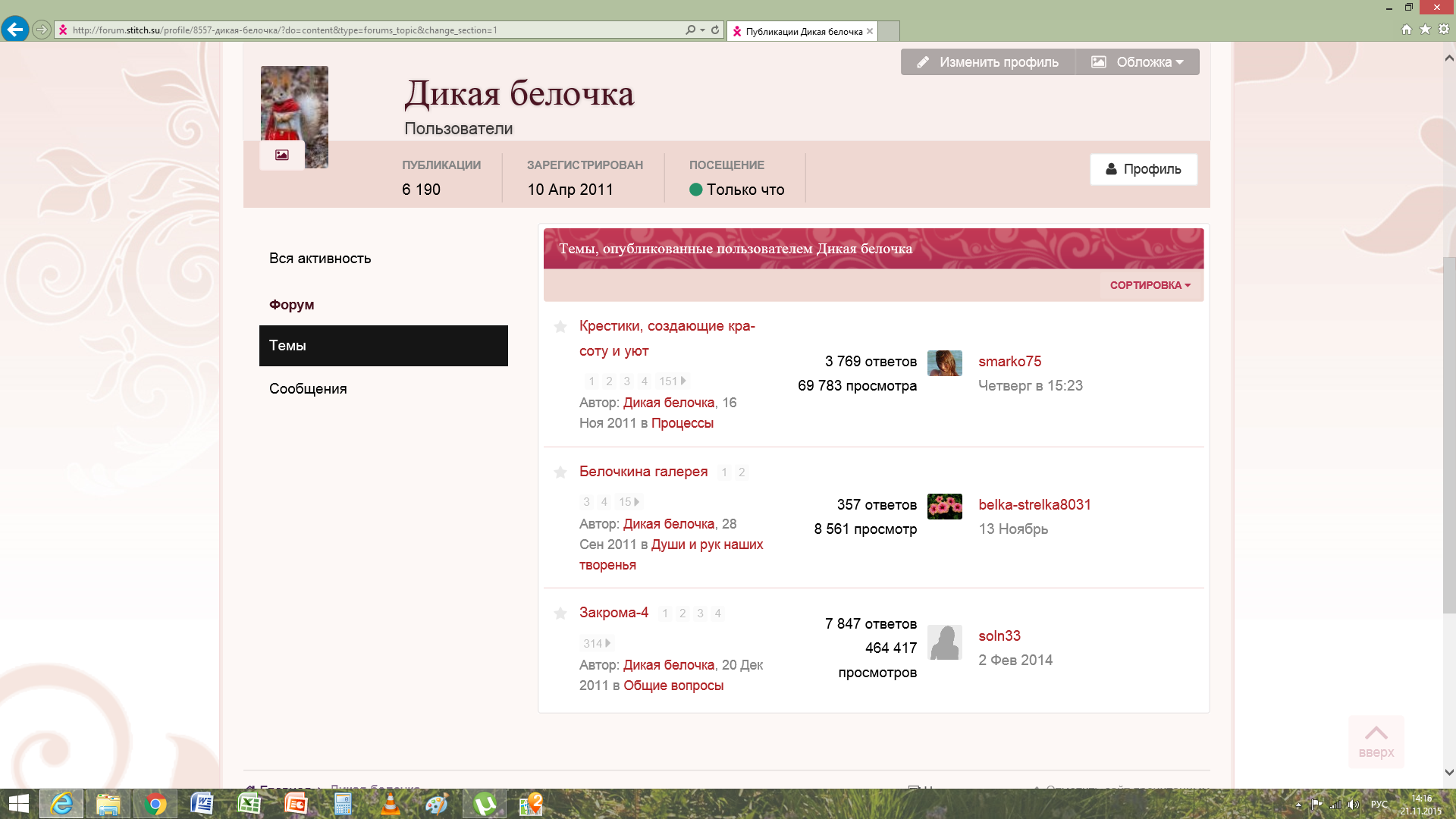Screen dimensions: 1456x819
Task: Go back with browser back arrow
Action: (14, 30)
